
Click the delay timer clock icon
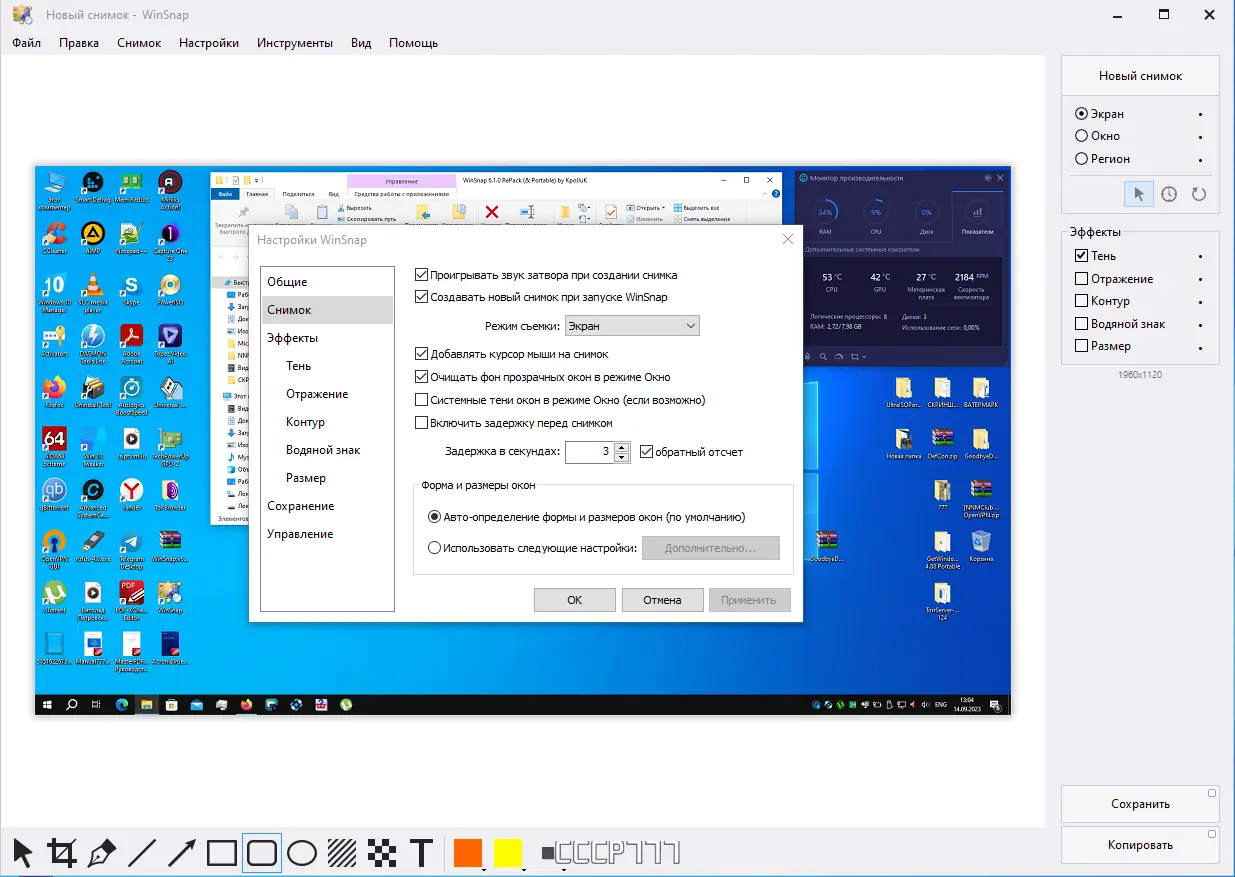[1169, 194]
